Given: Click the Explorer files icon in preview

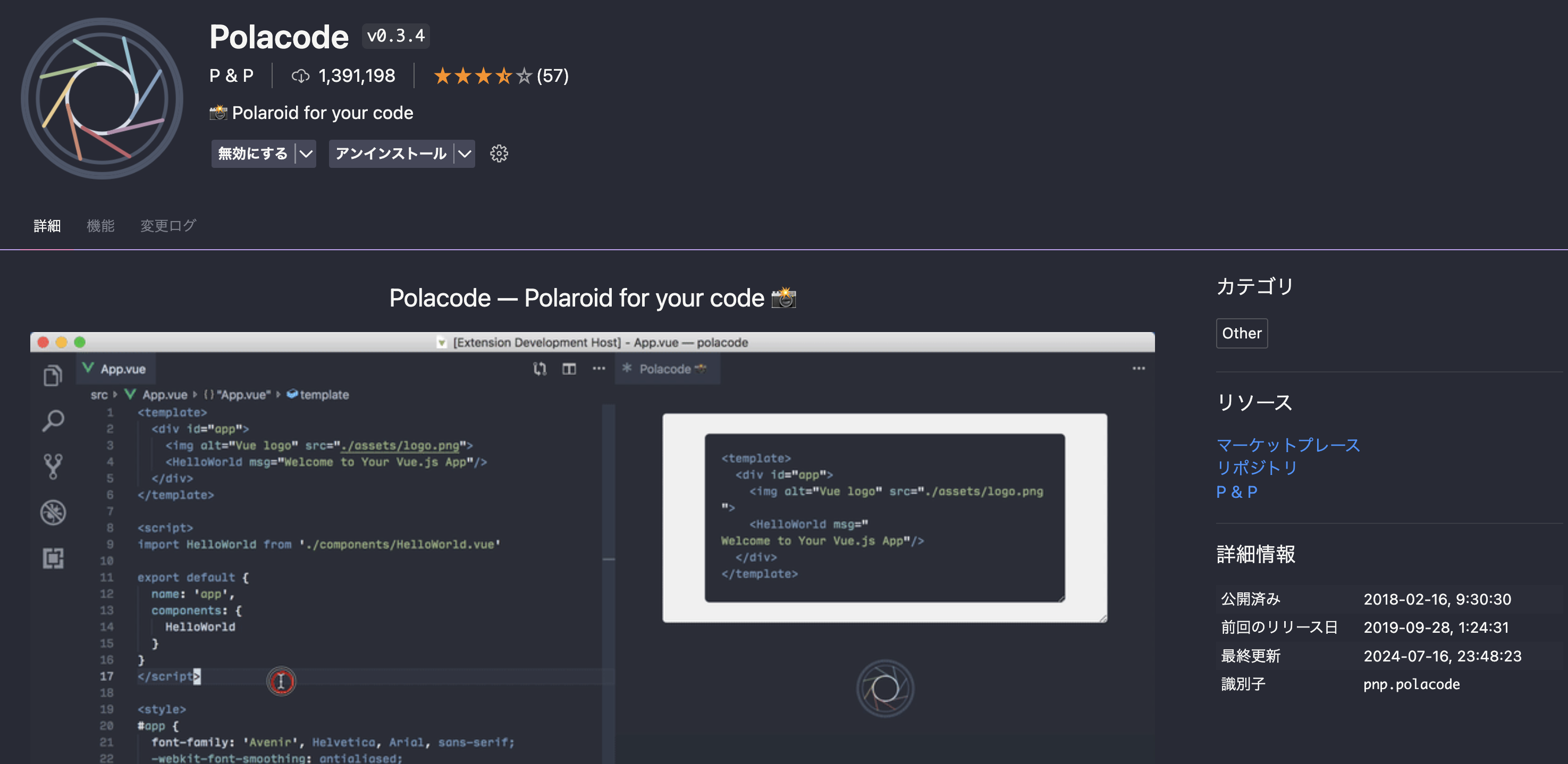Looking at the screenshot, I should coord(53,375).
